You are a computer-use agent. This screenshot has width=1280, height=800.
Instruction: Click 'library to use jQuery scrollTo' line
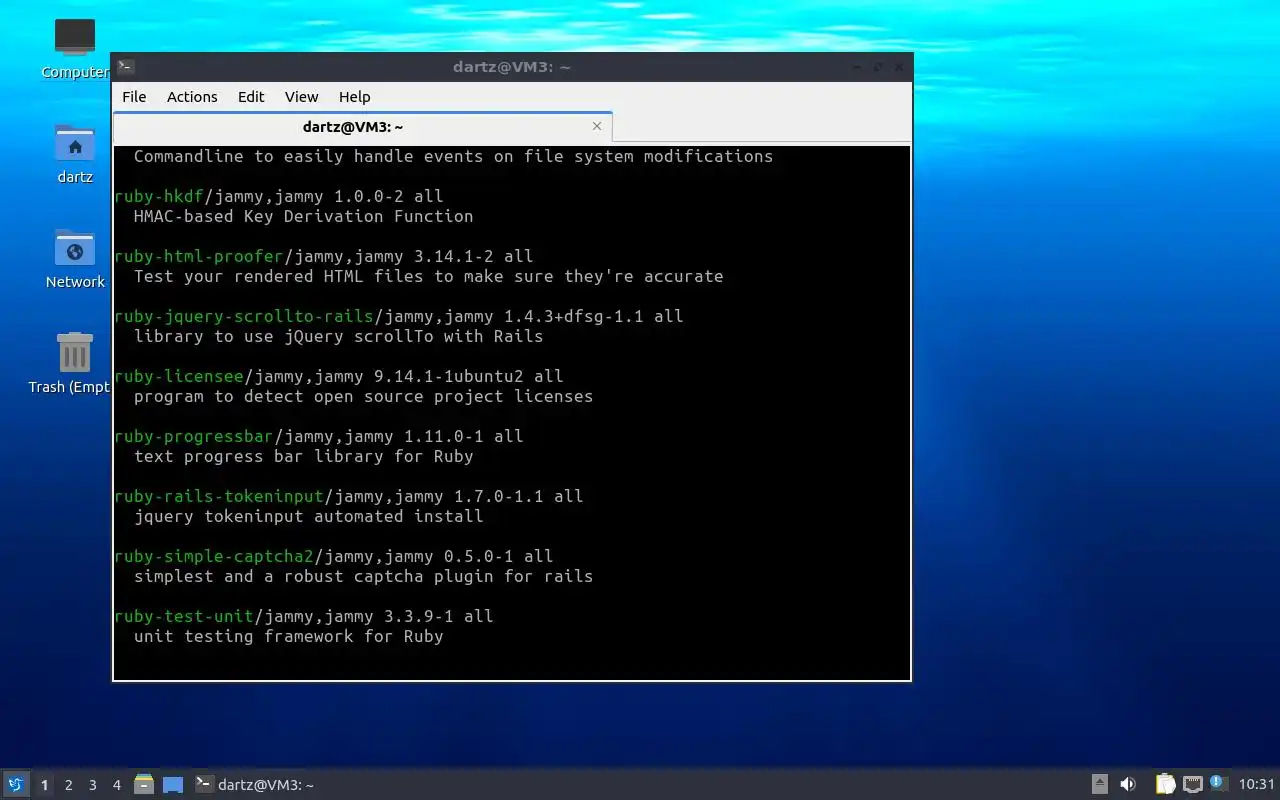coord(339,336)
